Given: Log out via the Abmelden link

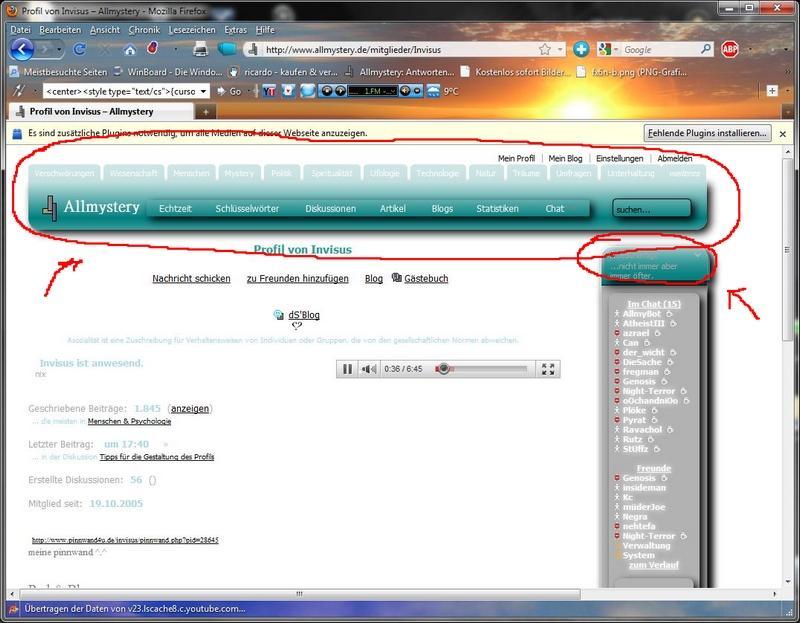Looking at the screenshot, I should (x=674, y=158).
